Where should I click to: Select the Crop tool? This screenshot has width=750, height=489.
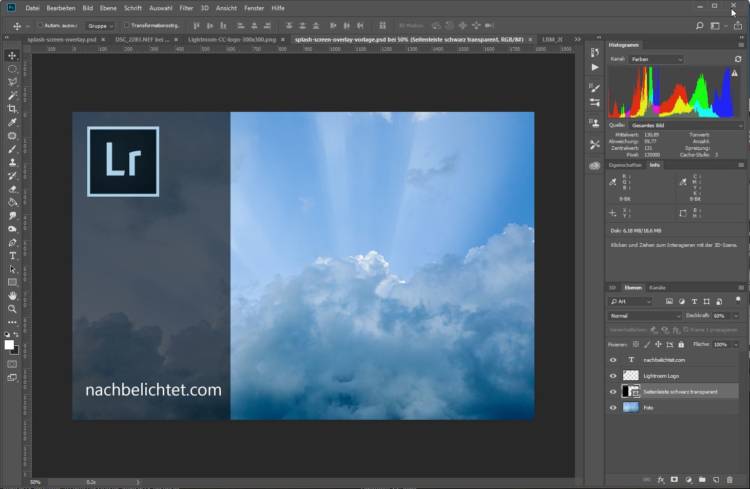point(12,108)
